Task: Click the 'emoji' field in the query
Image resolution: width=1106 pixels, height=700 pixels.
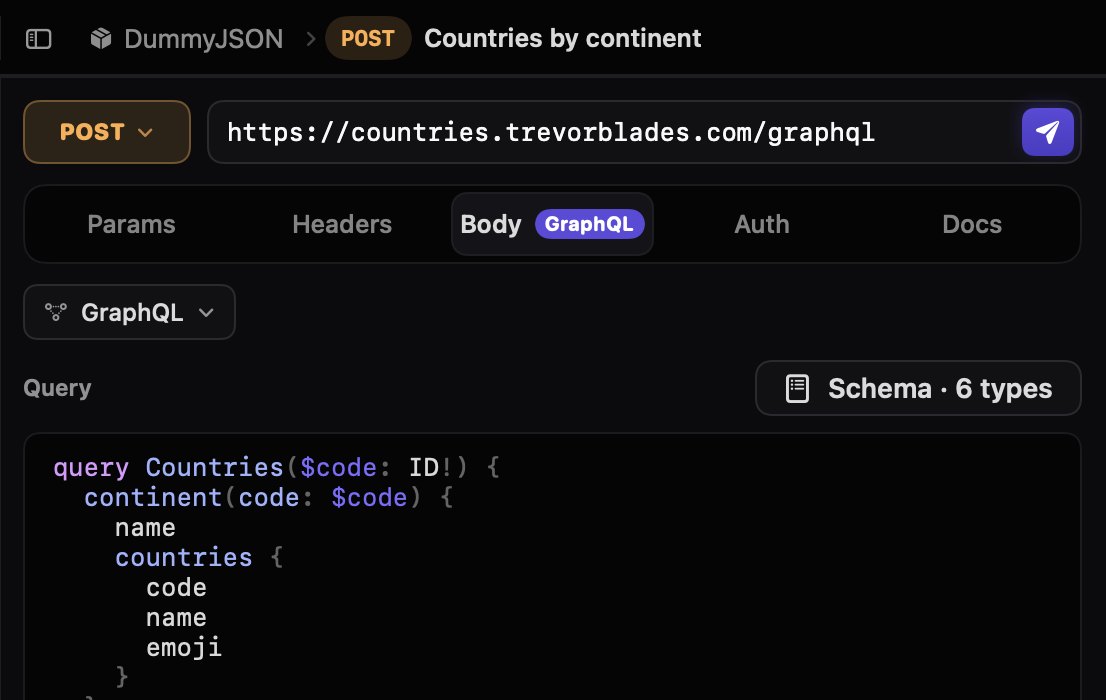Action: pos(184,648)
